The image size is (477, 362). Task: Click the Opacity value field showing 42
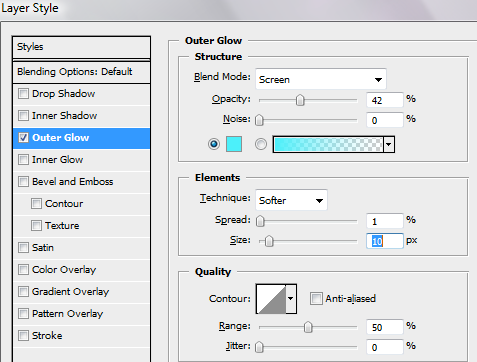pos(385,100)
